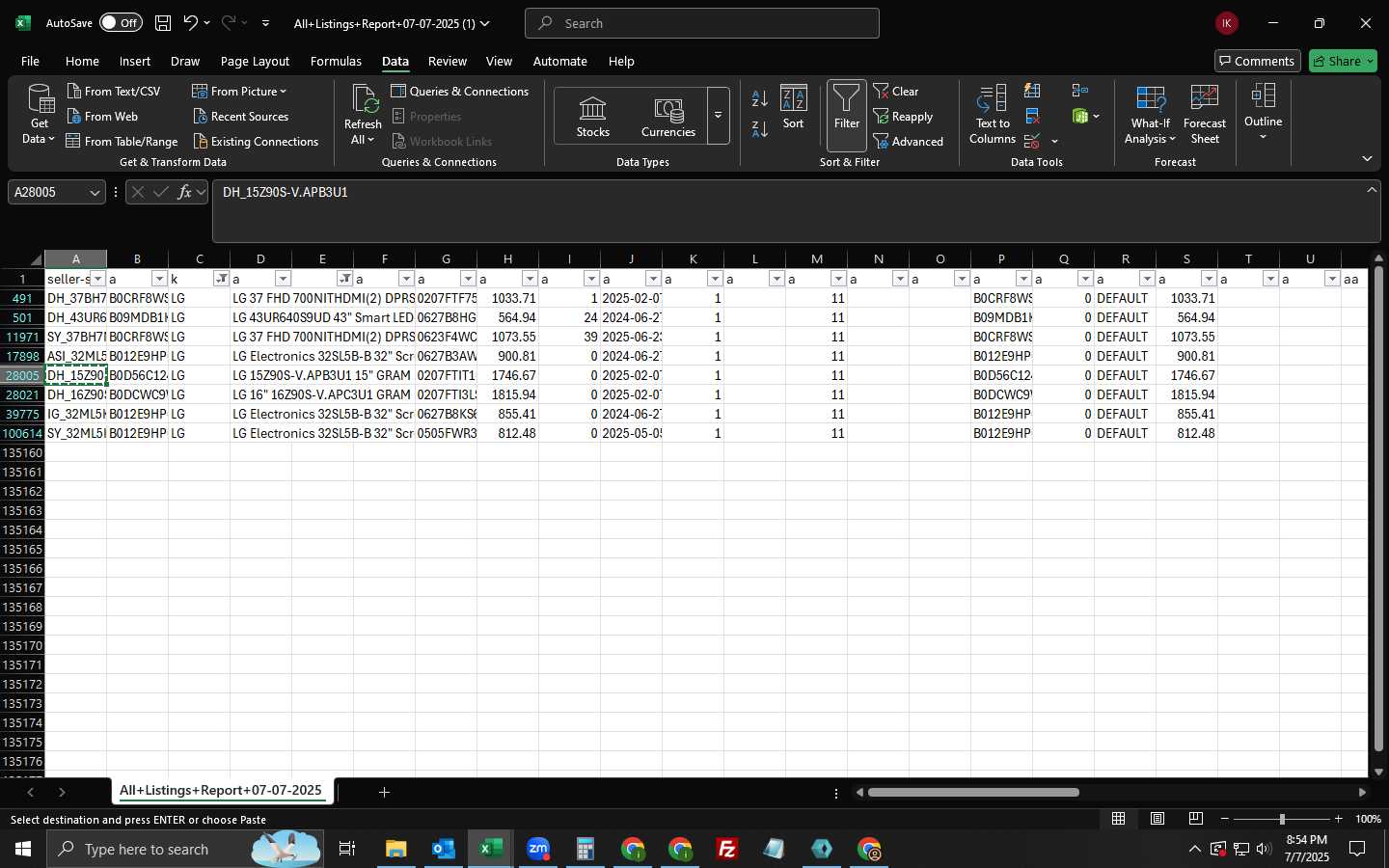
Task: Expand the formula bar
Action: (x=1372, y=190)
